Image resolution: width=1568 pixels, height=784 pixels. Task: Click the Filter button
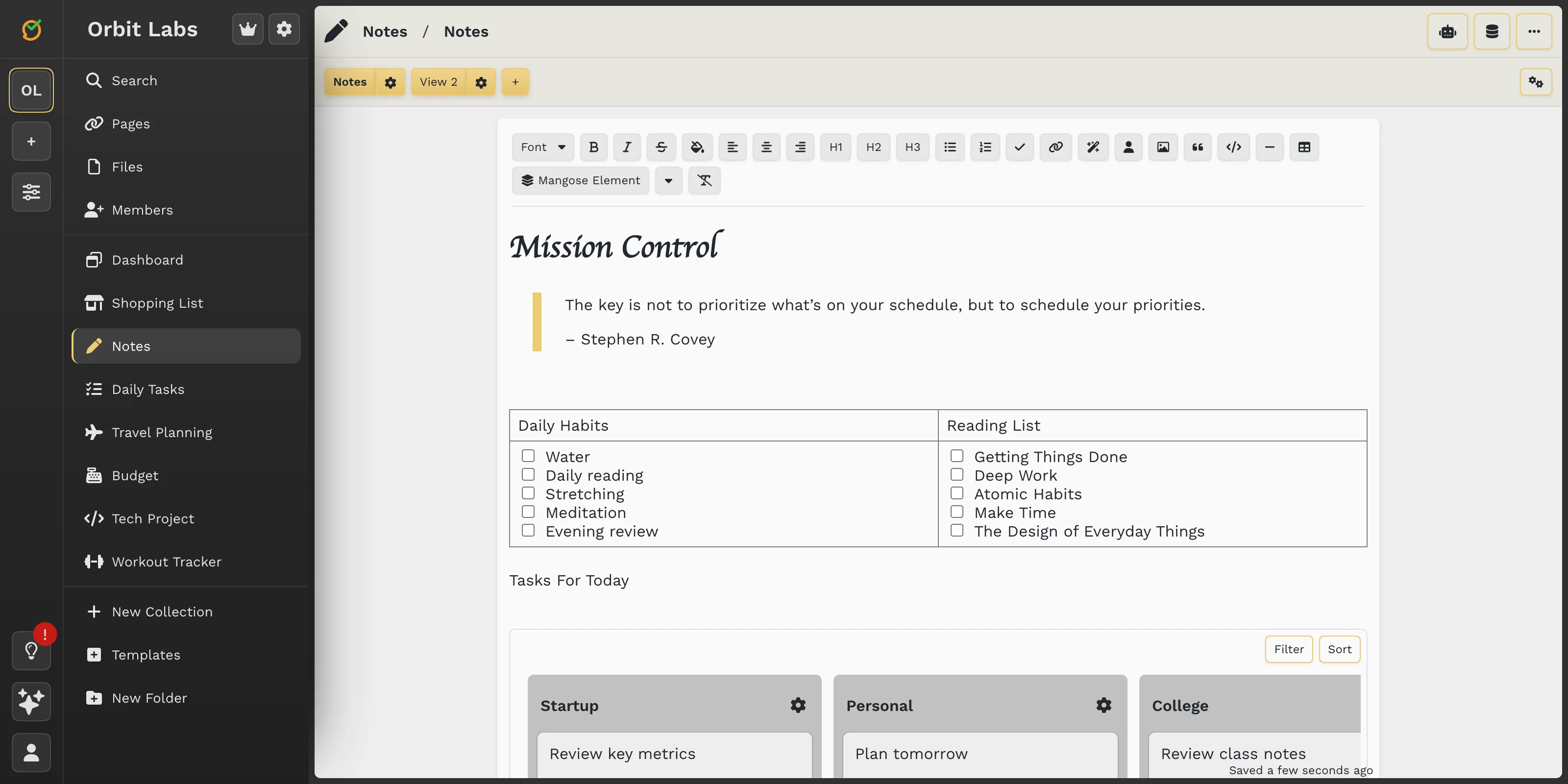pos(1289,649)
